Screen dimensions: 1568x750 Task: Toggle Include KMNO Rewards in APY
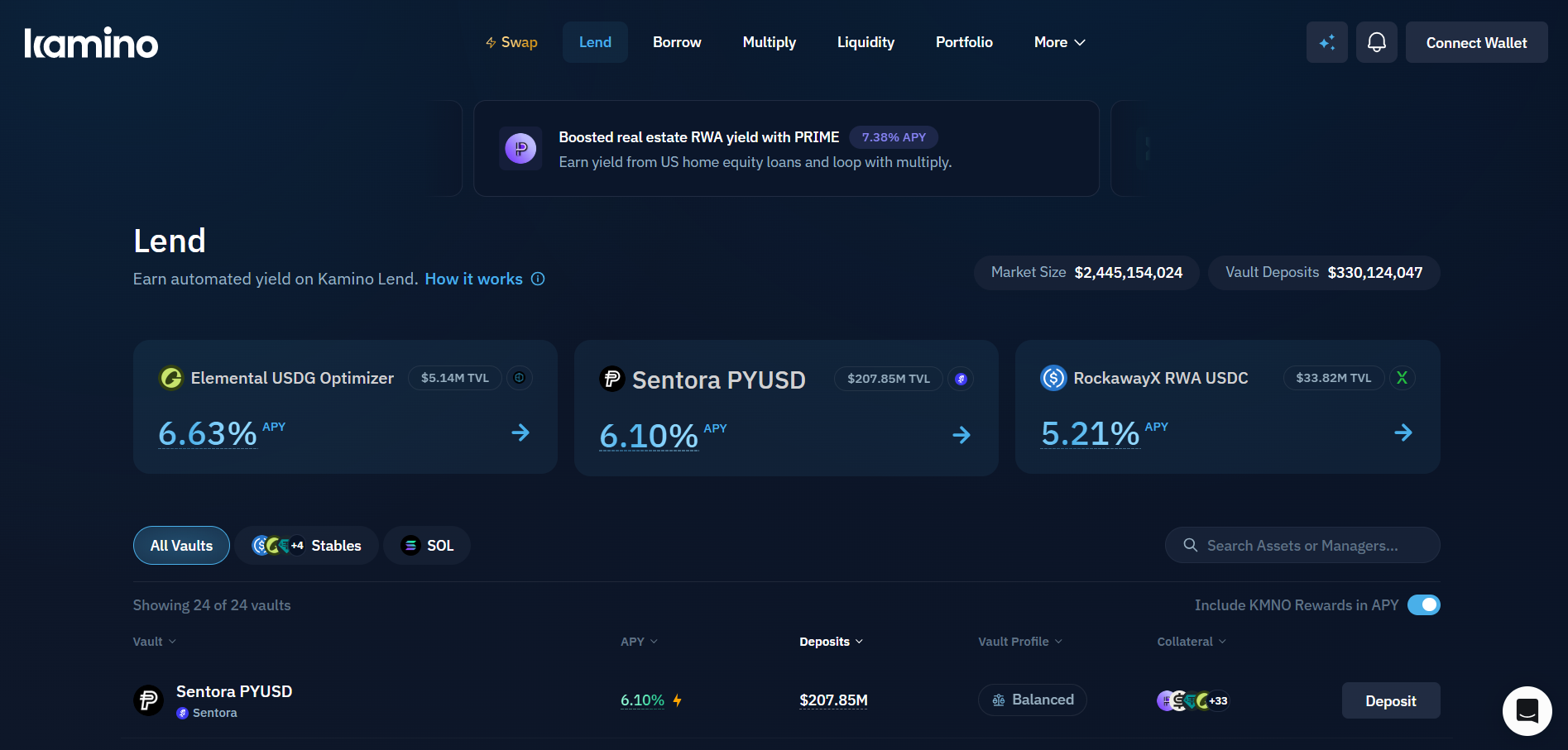1424,605
